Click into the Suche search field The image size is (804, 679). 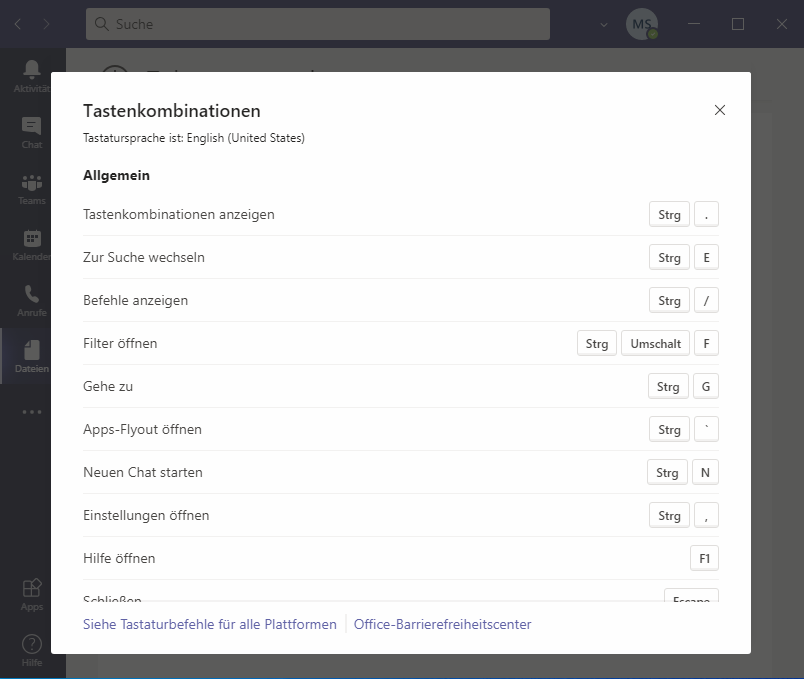(318, 24)
